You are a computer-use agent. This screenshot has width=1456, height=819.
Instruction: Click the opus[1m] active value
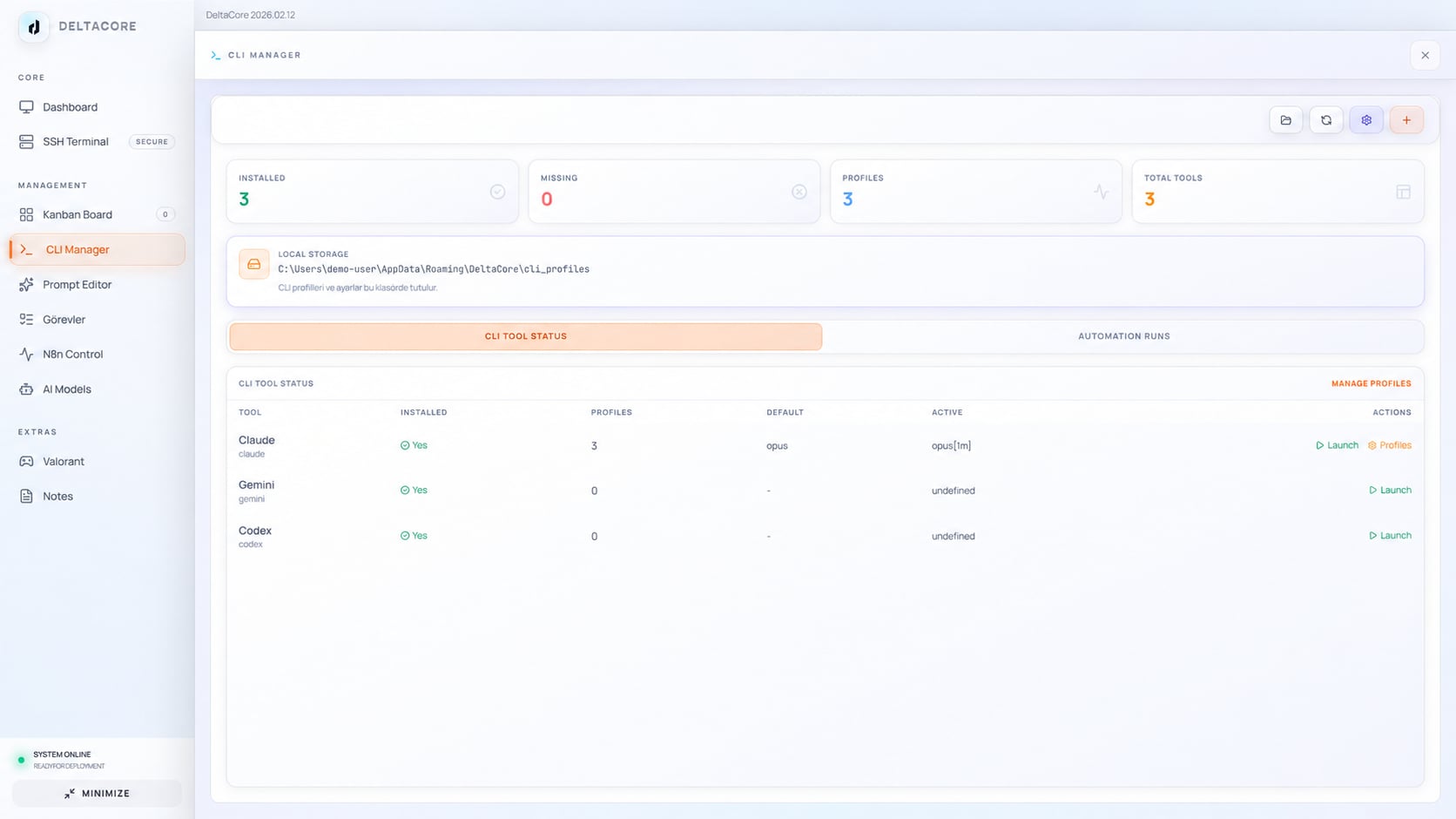pyautogui.click(x=951, y=446)
